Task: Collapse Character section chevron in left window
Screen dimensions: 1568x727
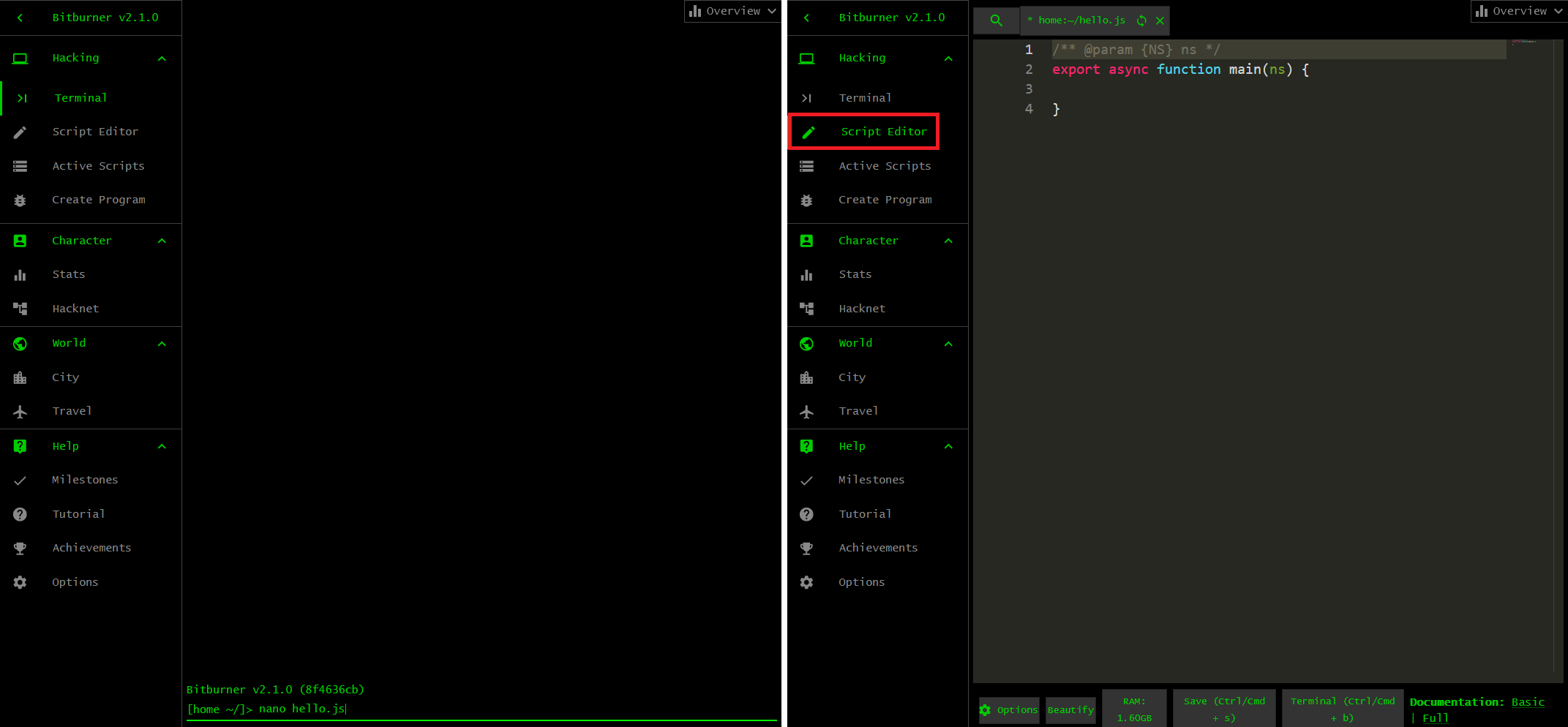Action: tap(162, 241)
